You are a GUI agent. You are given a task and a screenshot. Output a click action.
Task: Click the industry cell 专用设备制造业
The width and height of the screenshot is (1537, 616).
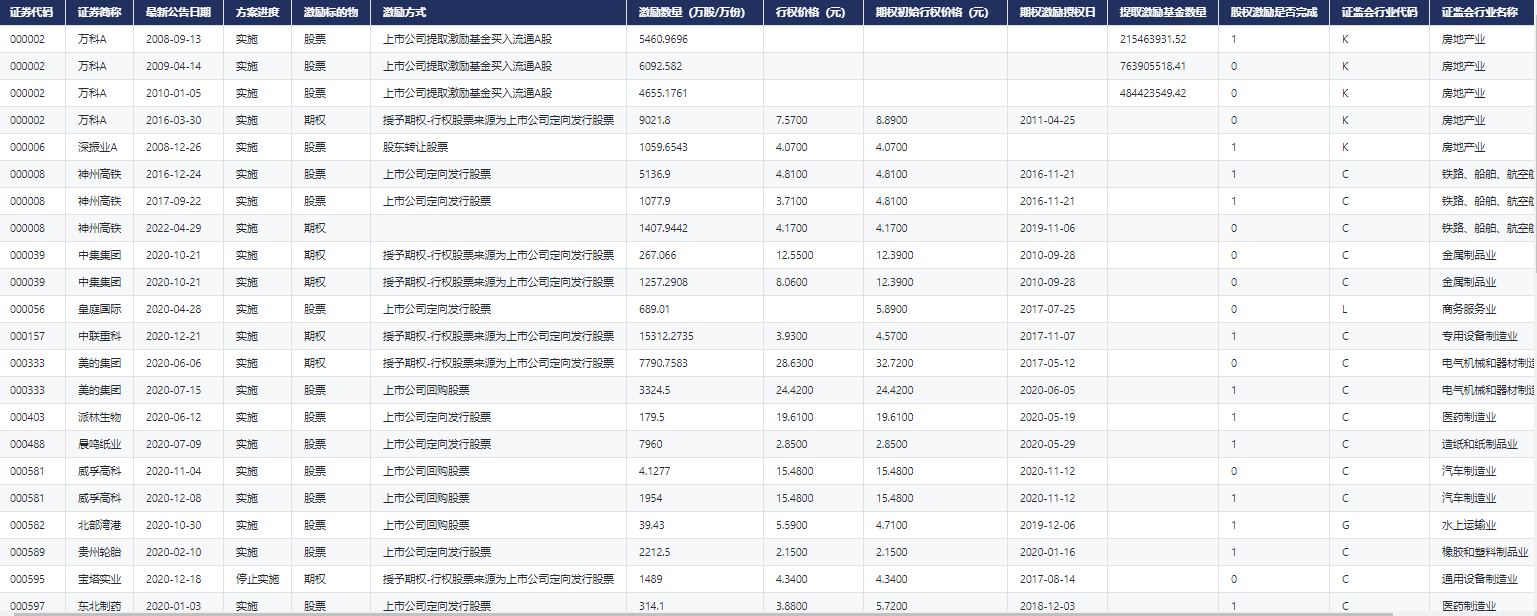coord(1480,336)
